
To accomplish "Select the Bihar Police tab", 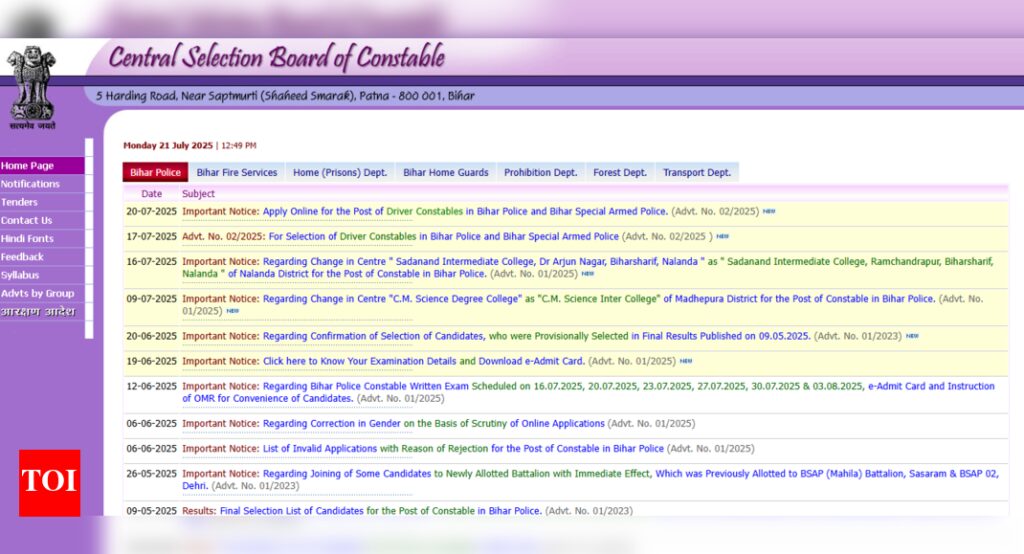I will pyautogui.click(x=155, y=172).
